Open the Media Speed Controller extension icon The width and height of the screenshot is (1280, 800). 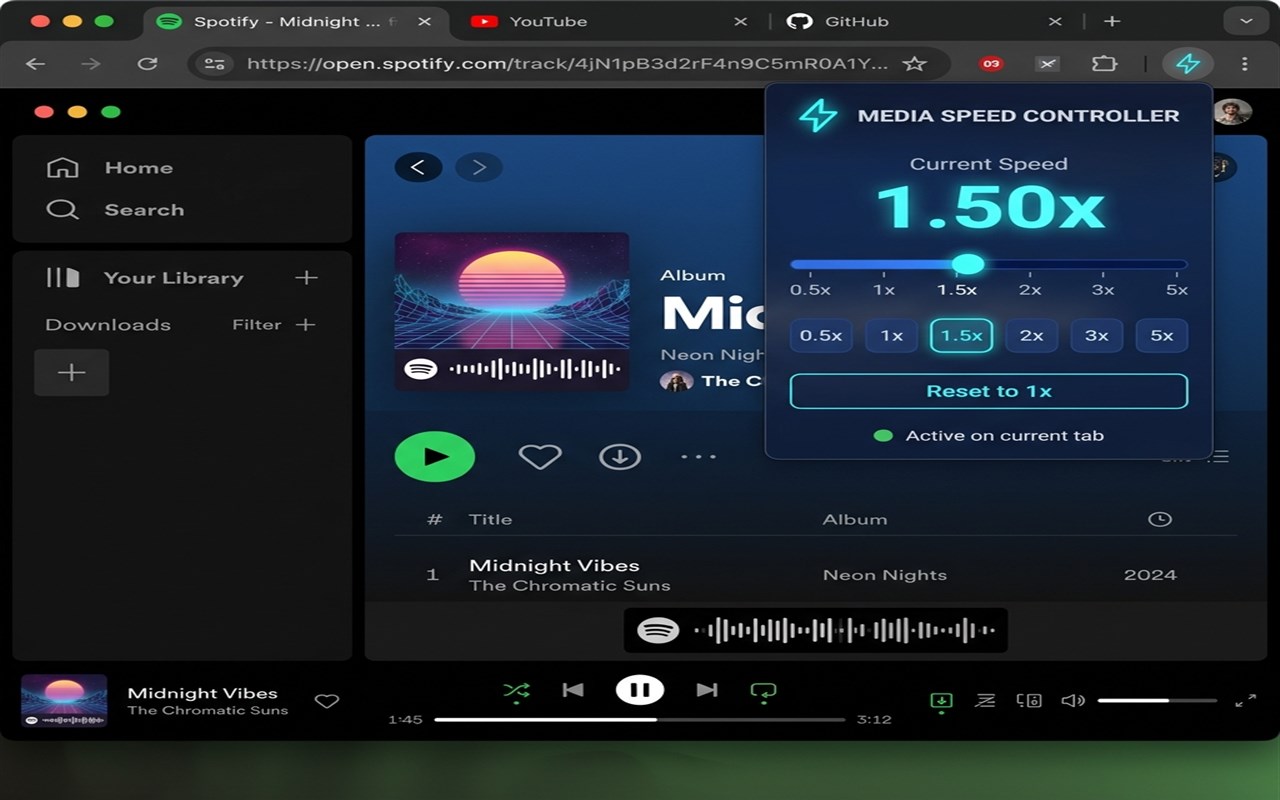pos(1187,64)
